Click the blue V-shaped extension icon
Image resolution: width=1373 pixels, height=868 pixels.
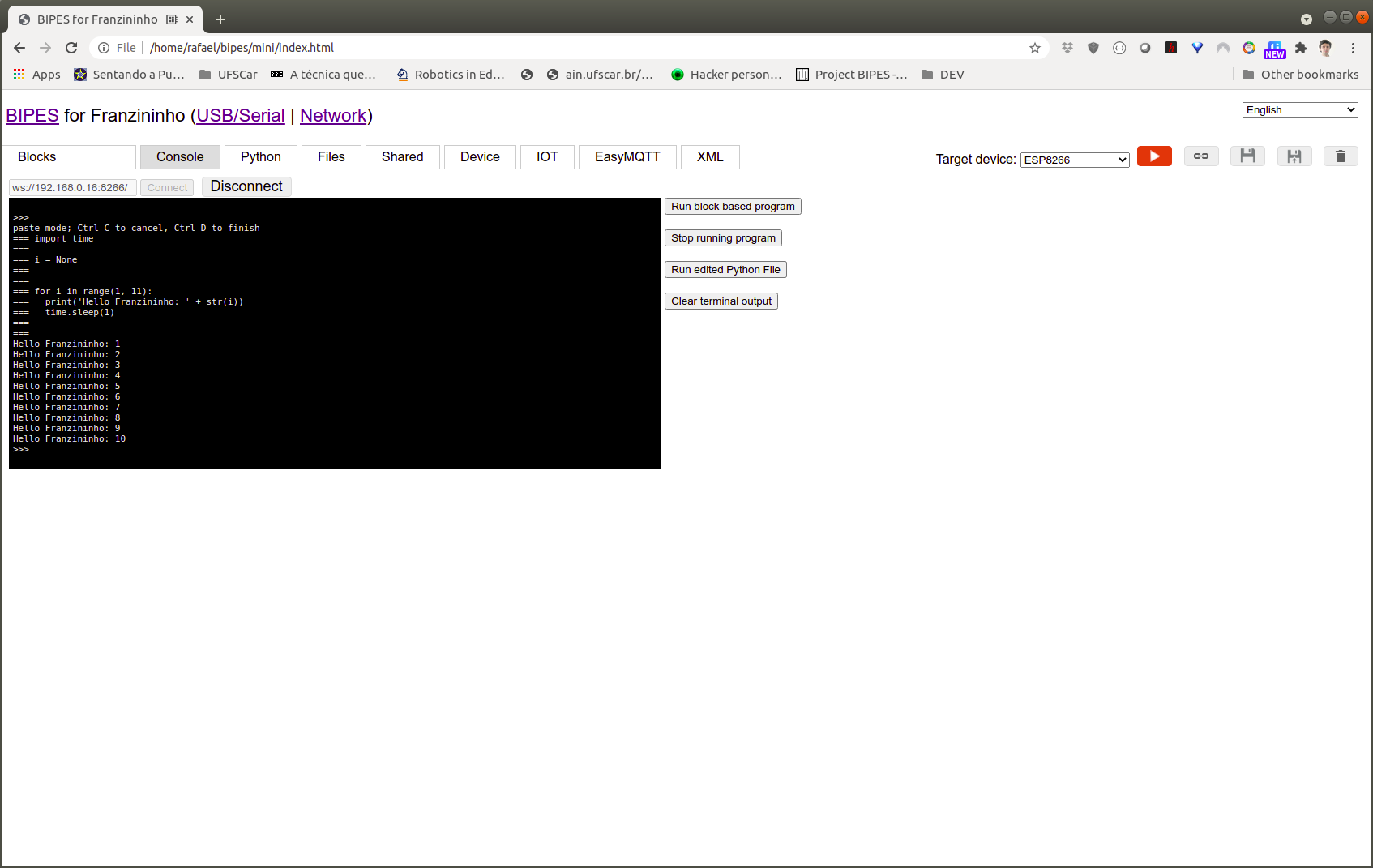(x=1197, y=48)
